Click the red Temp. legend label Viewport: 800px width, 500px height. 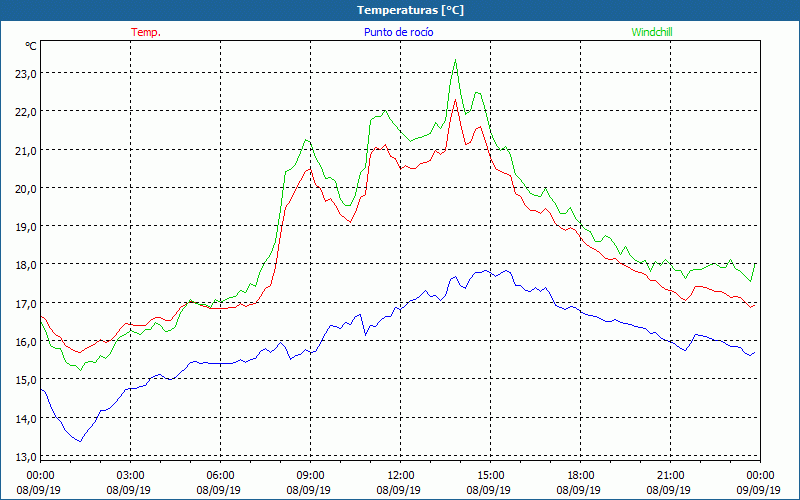pyautogui.click(x=146, y=32)
